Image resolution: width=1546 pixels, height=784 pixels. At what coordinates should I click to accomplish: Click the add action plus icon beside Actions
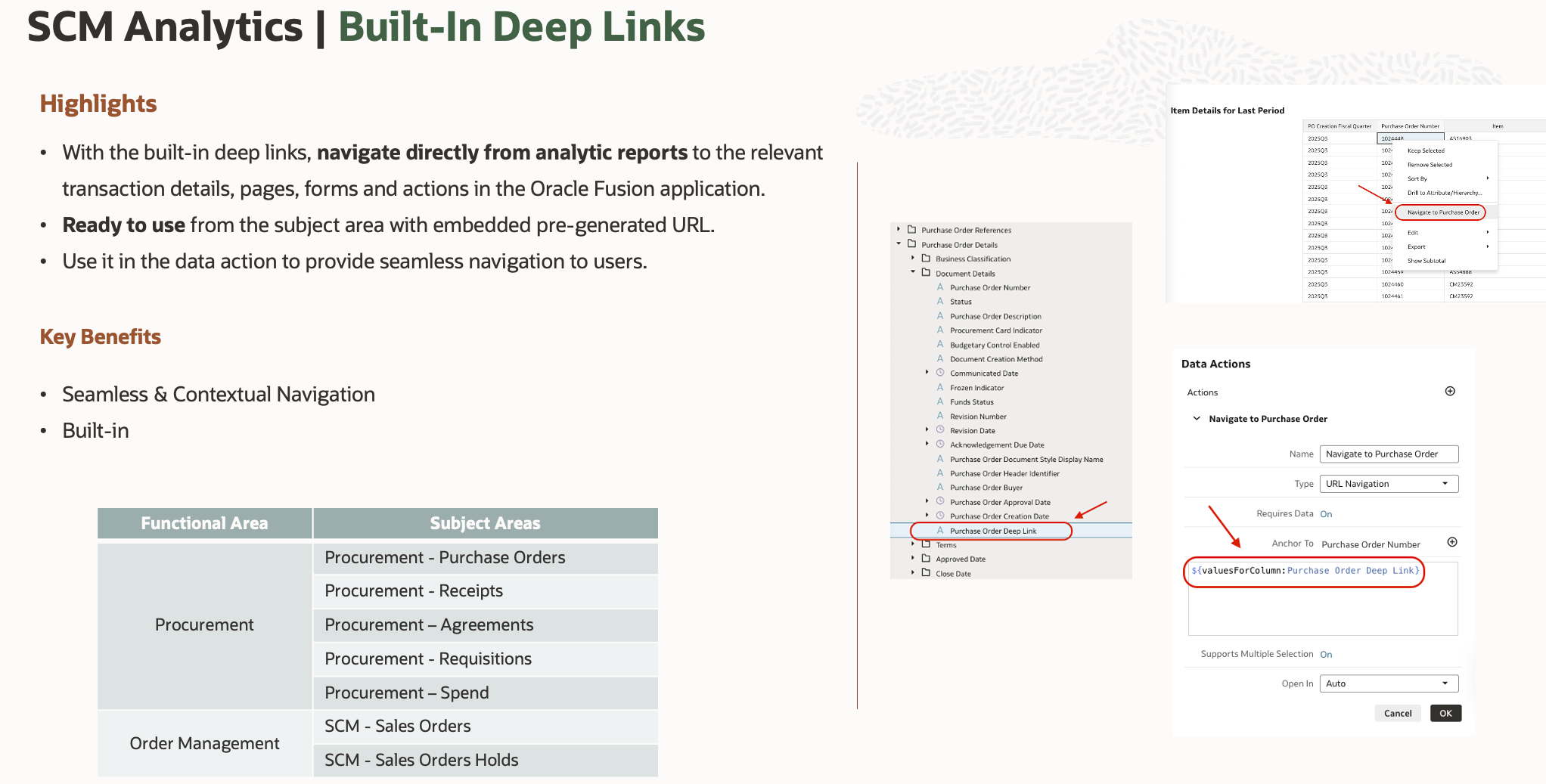(x=1450, y=391)
